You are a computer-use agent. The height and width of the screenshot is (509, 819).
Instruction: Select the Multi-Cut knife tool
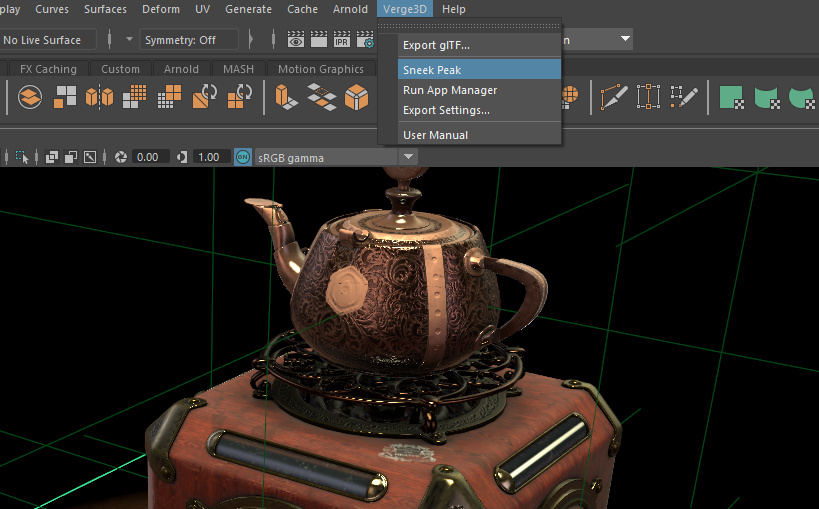click(614, 97)
